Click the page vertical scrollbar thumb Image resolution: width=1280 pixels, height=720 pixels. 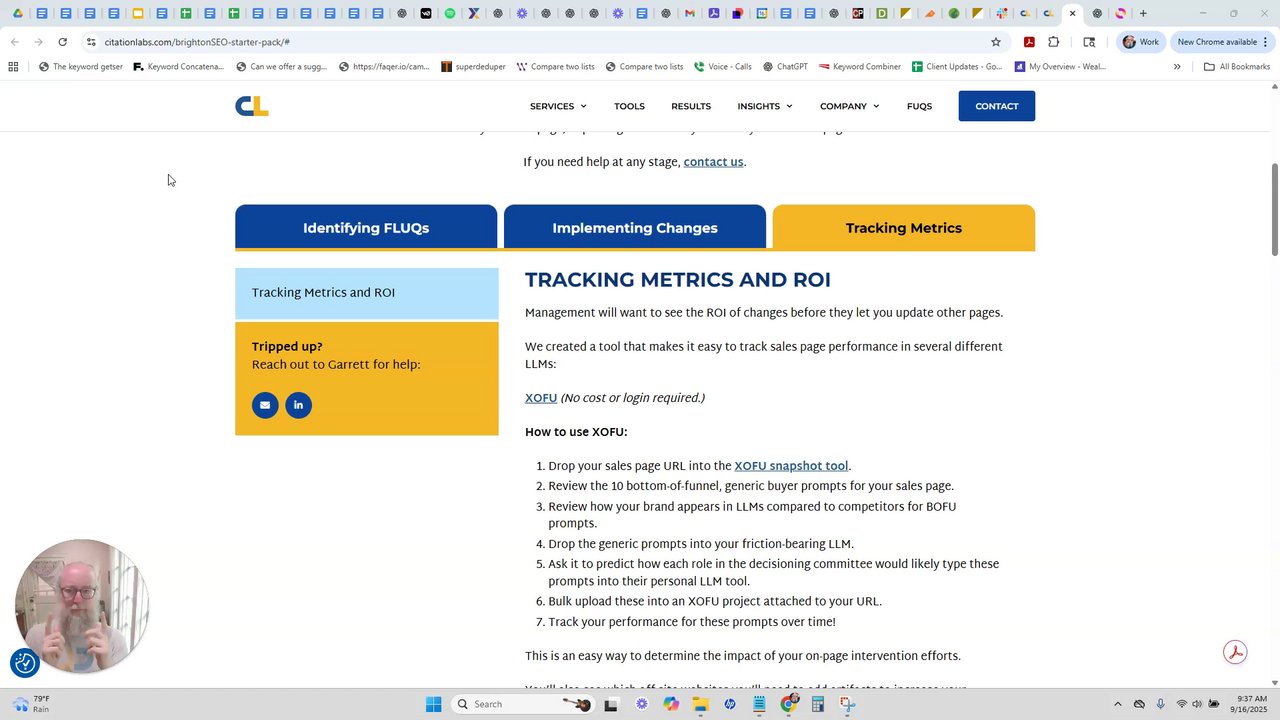point(1274,208)
